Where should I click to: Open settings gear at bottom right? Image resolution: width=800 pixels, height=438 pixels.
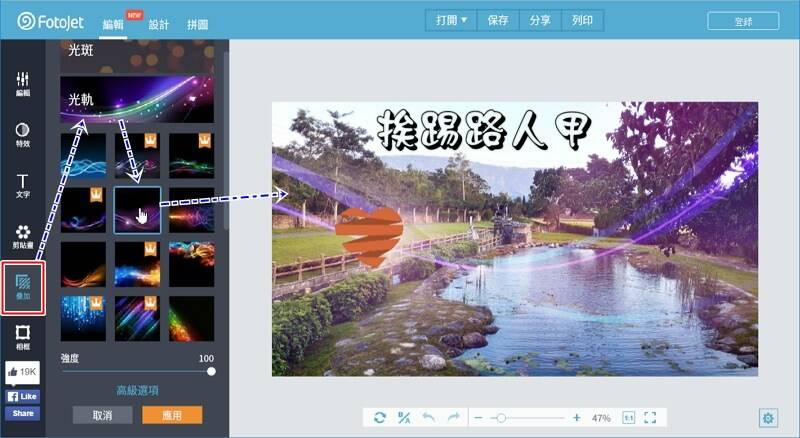[768, 418]
